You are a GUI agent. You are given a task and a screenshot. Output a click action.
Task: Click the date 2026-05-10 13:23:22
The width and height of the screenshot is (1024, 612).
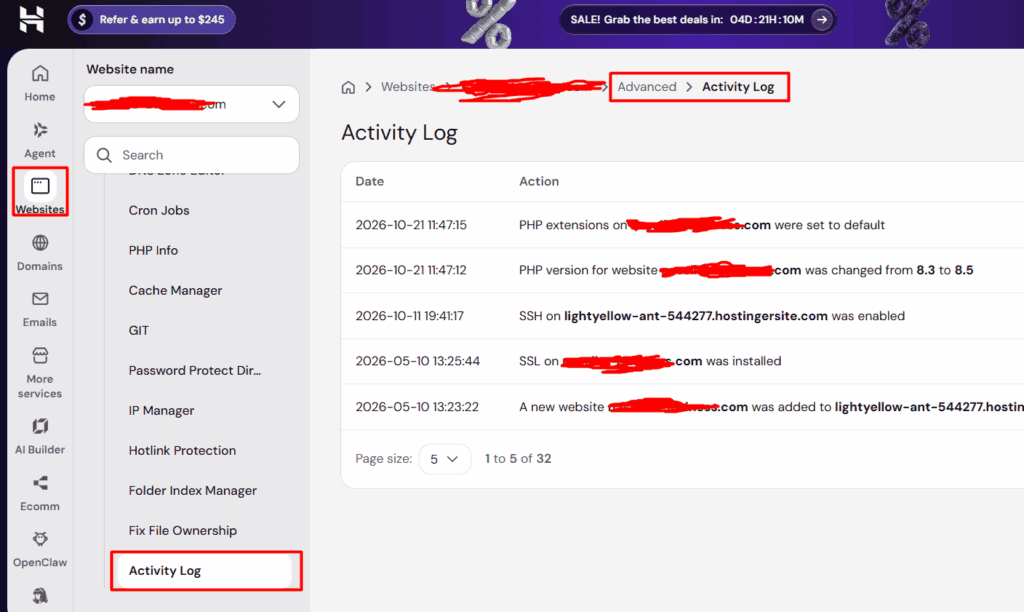(x=417, y=407)
